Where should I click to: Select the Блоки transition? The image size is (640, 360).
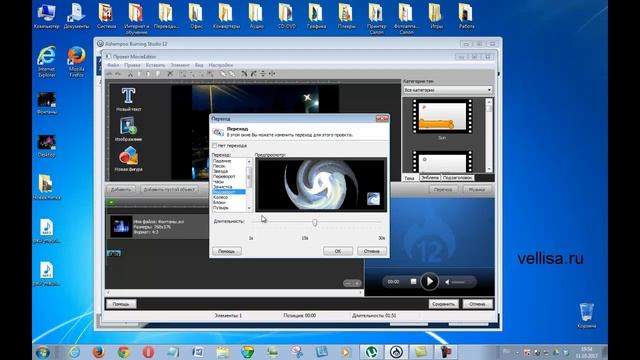point(219,202)
